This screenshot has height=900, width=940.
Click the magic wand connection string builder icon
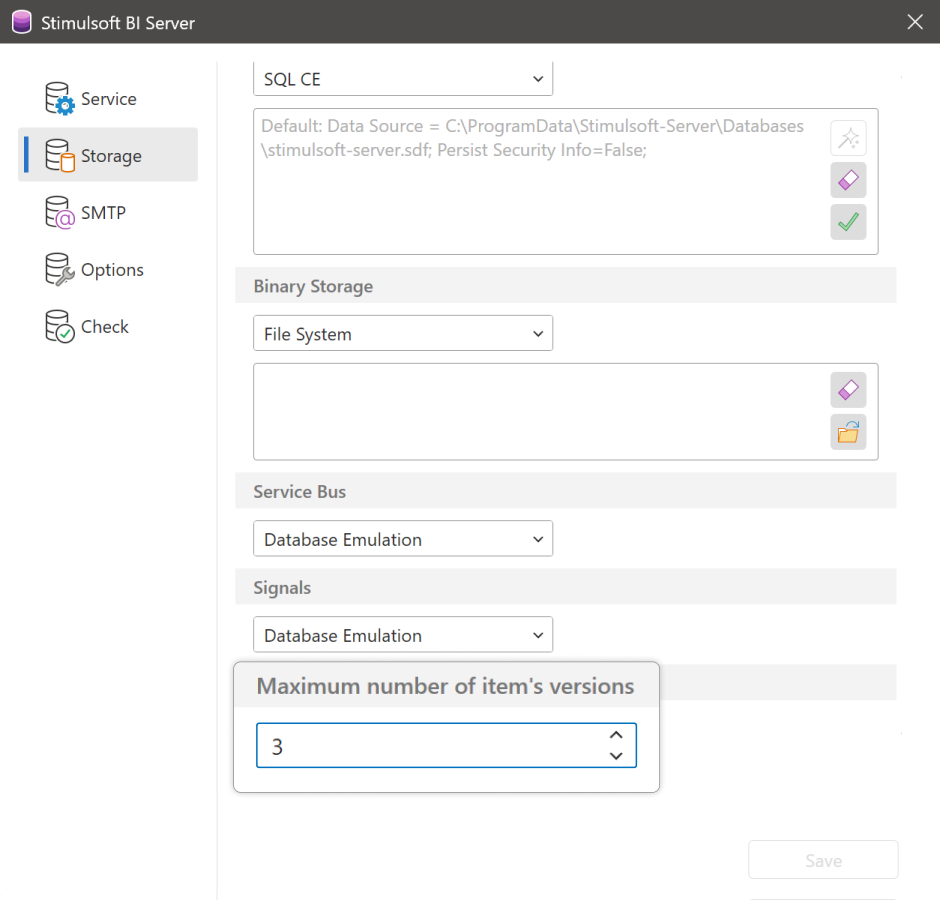point(848,138)
